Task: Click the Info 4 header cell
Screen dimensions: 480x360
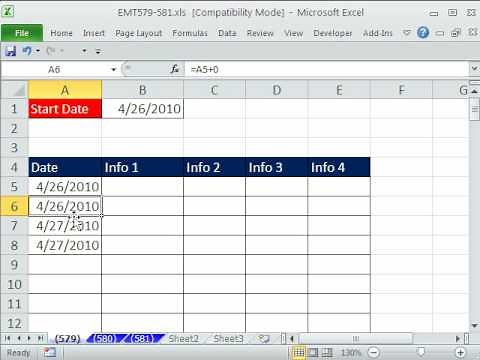Action: (x=339, y=167)
